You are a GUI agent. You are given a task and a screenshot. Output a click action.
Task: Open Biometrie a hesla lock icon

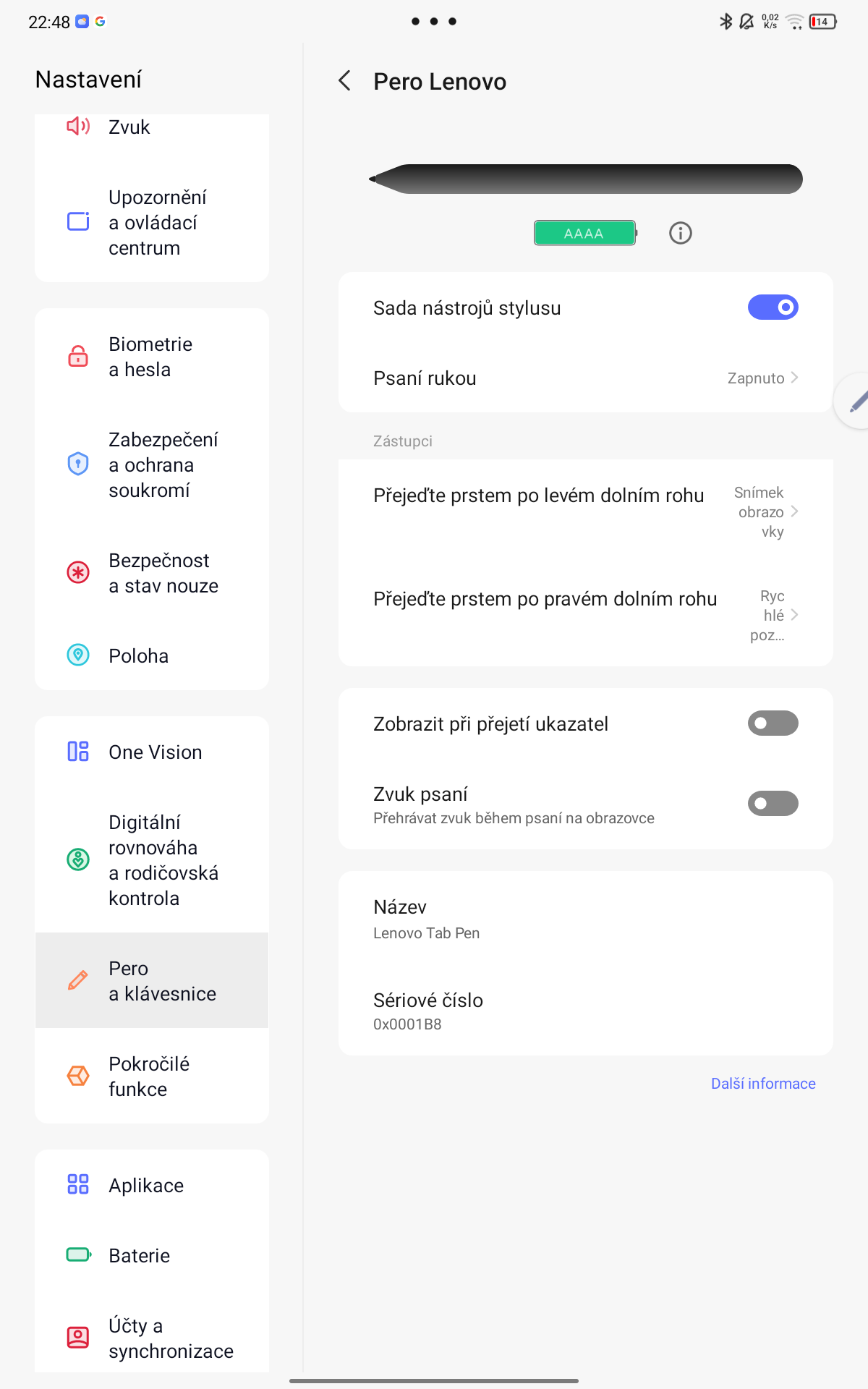pyautogui.click(x=78, y=357)
